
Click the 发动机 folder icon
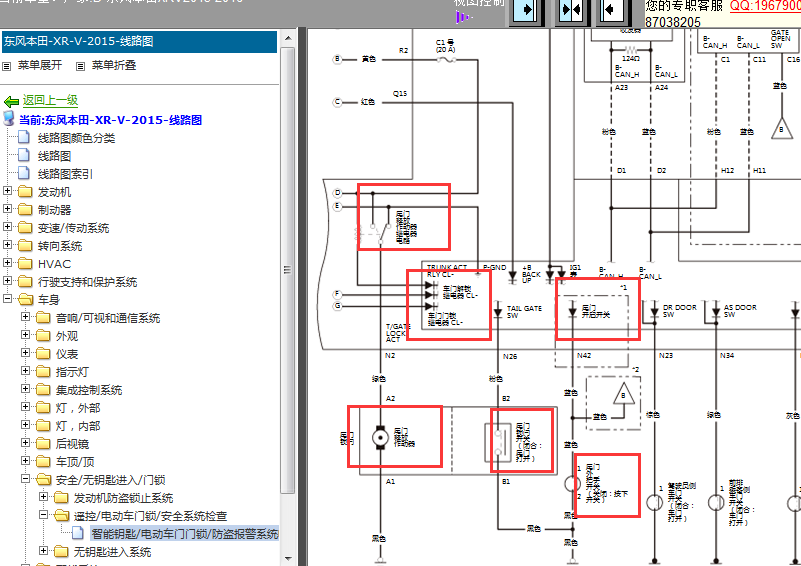coord(25,192)
